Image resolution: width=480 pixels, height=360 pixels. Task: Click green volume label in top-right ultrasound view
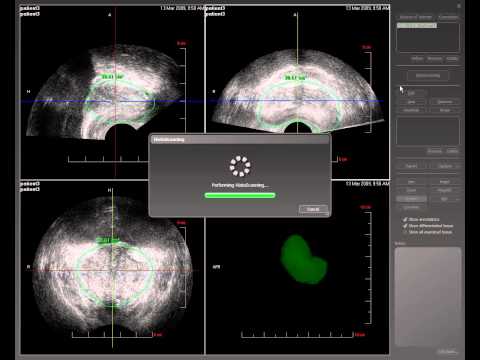coord(295,78)
